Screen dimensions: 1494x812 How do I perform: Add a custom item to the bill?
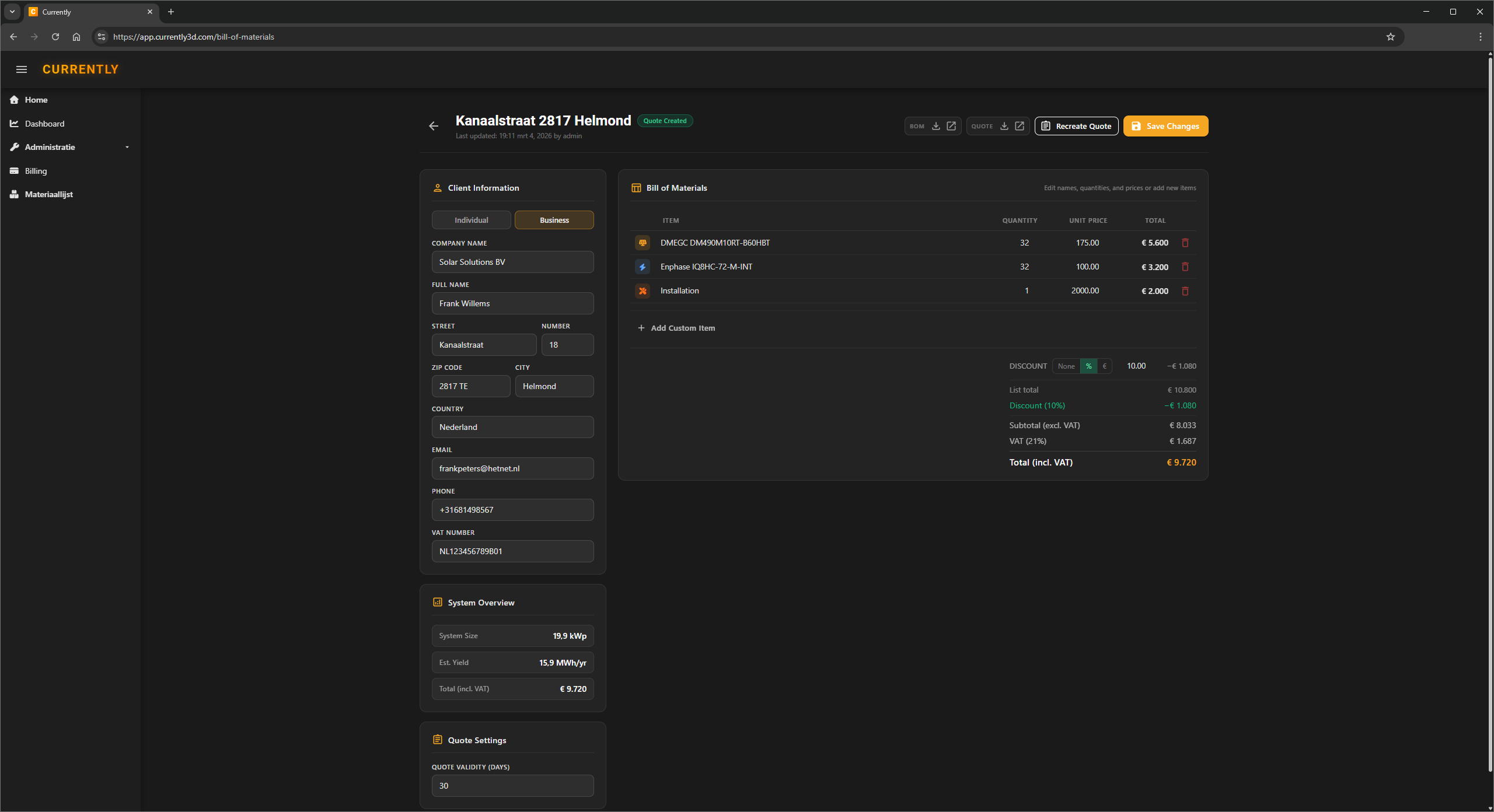coord(676,328)
